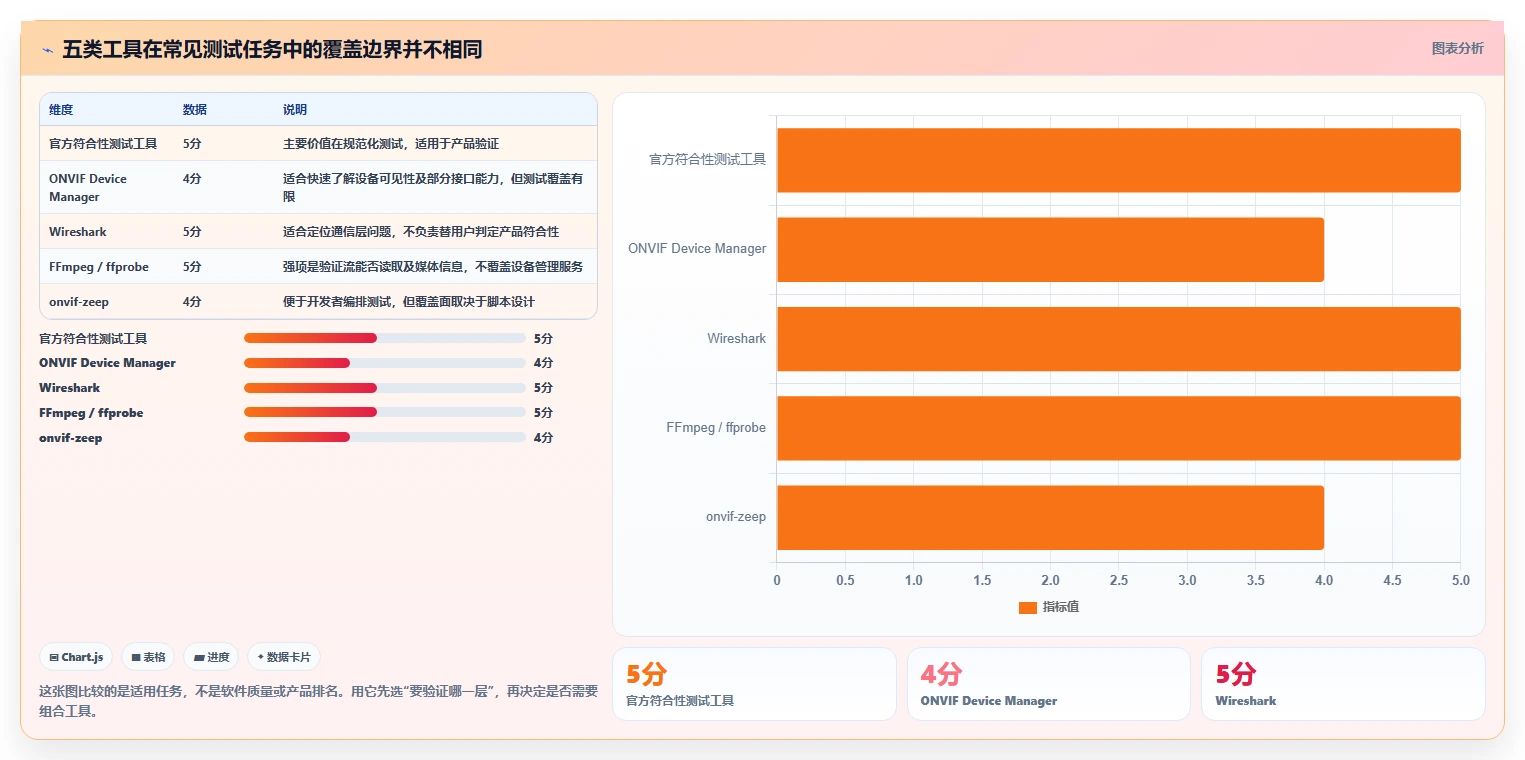Click the 官方符合性测试工具 chart bar
The height and width of the screenshot is (760, 1525).
point(1118,160)
